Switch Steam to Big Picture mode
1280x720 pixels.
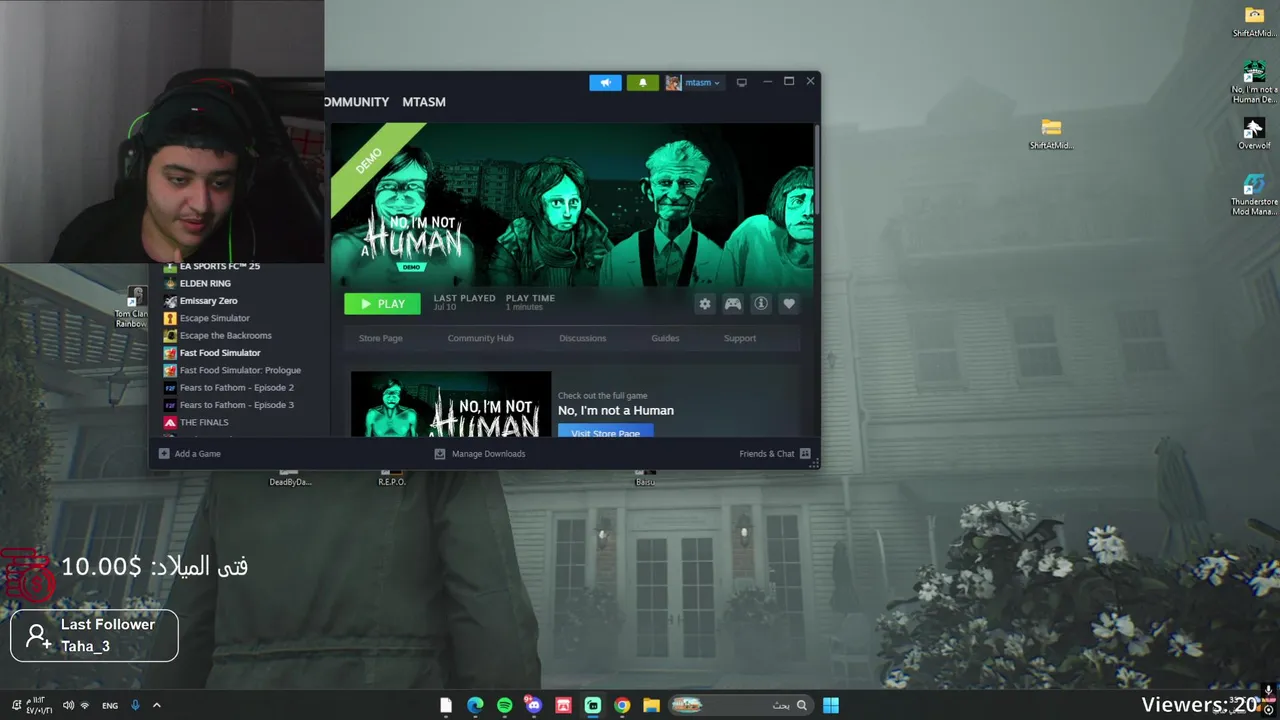741,82
